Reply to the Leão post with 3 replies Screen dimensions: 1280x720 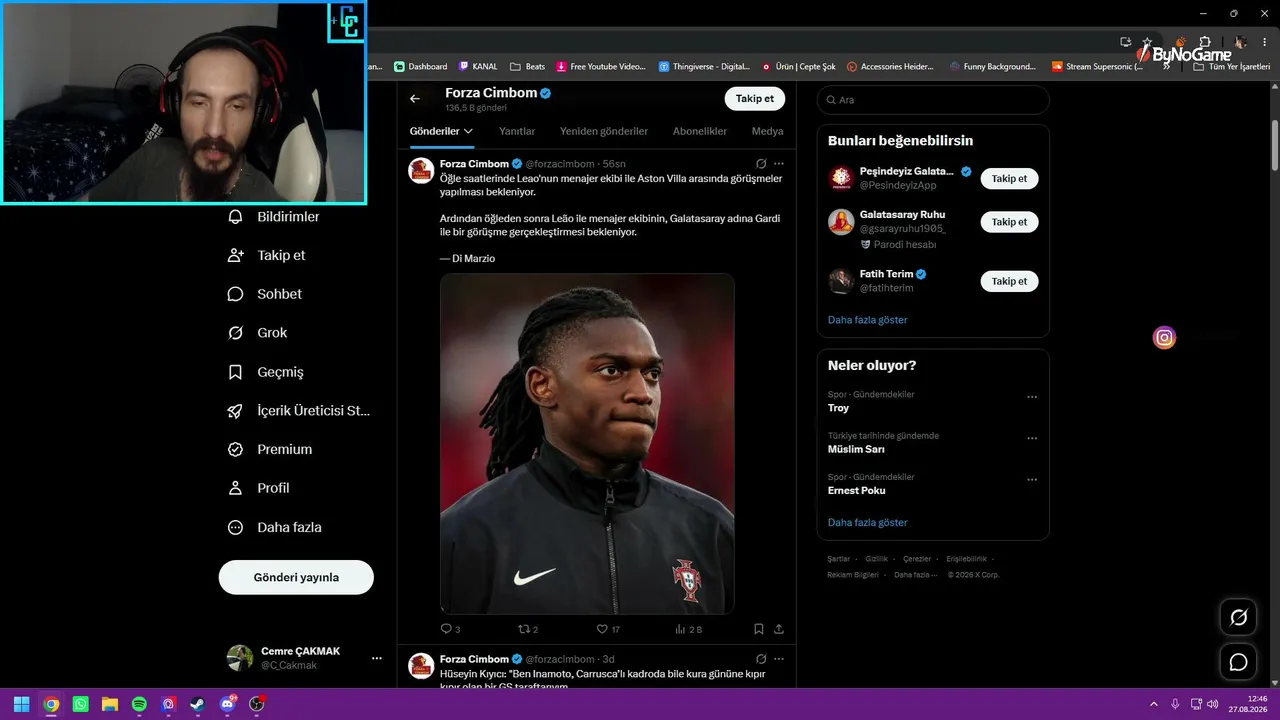[x=450, y=629]
